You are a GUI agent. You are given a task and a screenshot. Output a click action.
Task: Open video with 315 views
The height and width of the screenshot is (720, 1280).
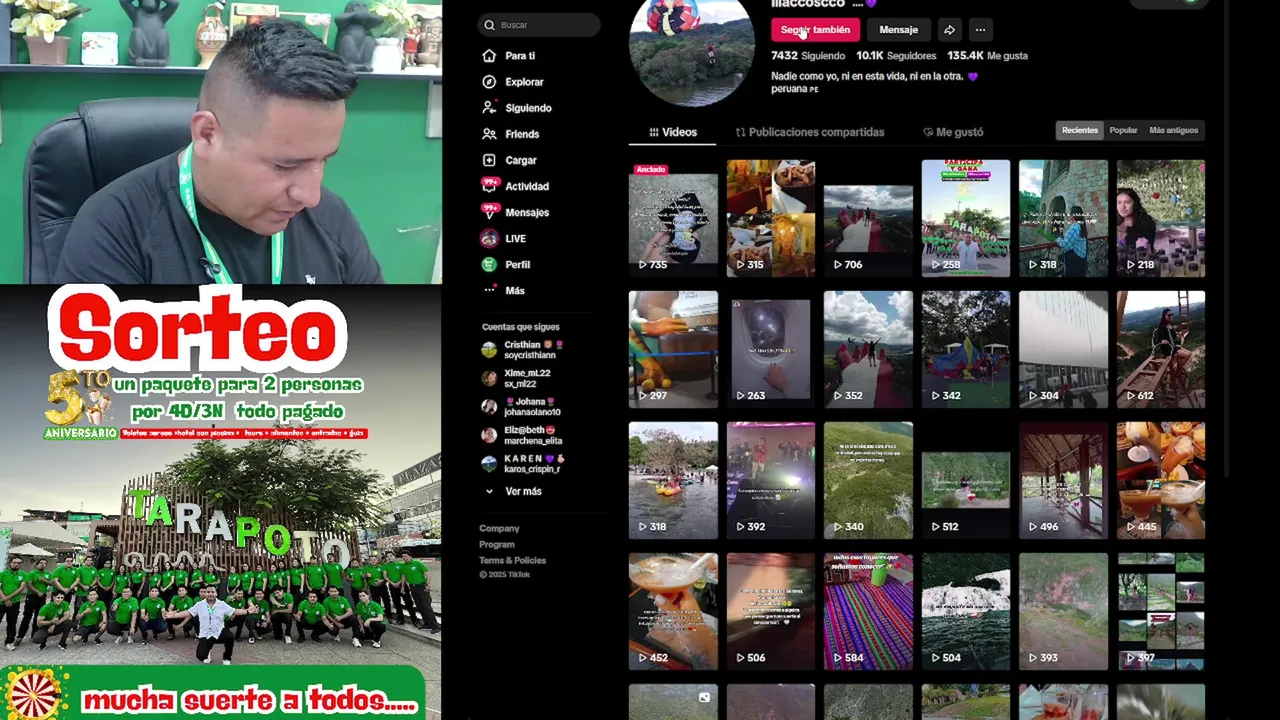tap(770, 218)
